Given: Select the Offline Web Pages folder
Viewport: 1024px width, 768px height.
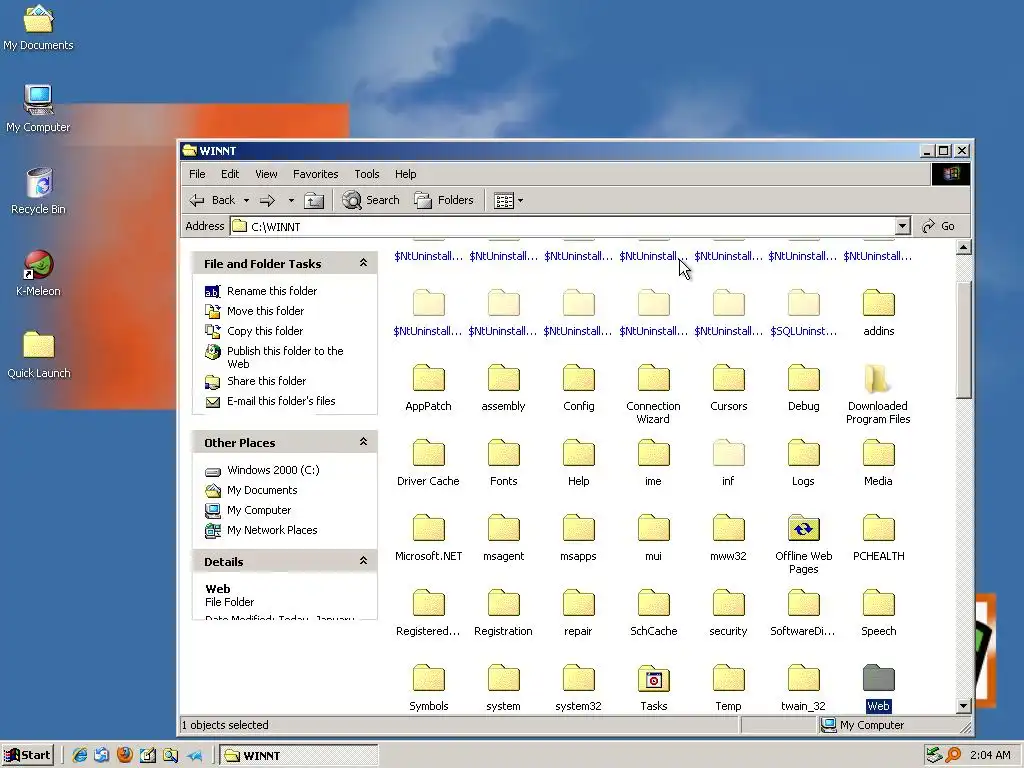Looking at the screenshot, I should [x=803, y=543].
